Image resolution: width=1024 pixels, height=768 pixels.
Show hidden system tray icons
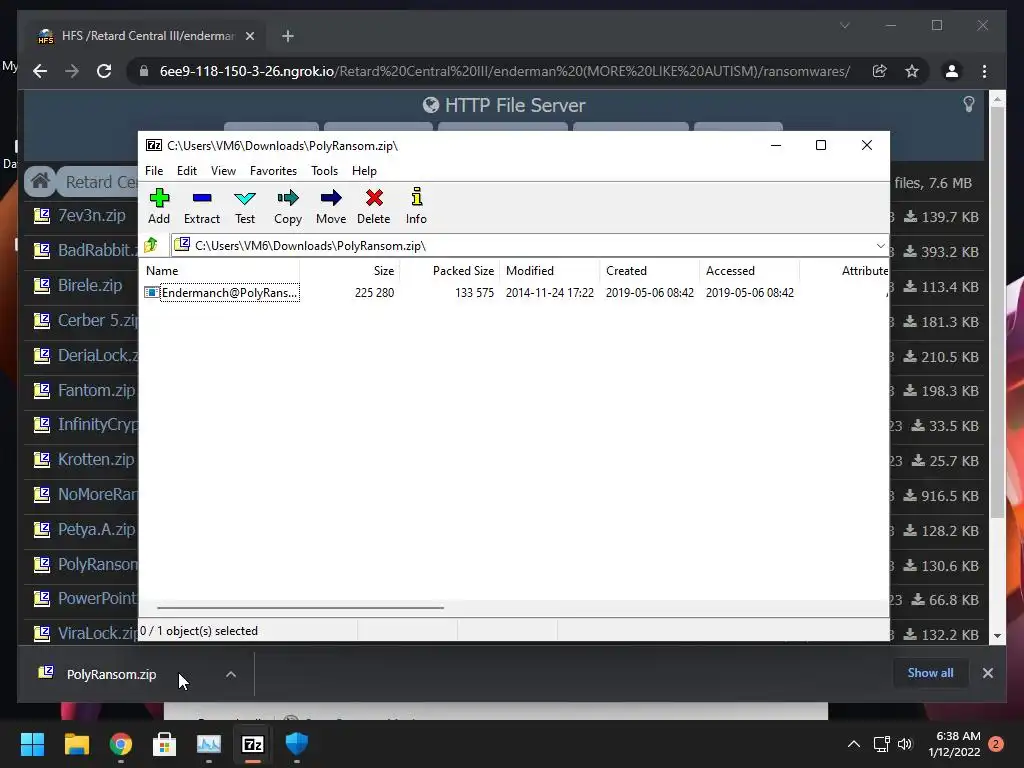[854, 744]
